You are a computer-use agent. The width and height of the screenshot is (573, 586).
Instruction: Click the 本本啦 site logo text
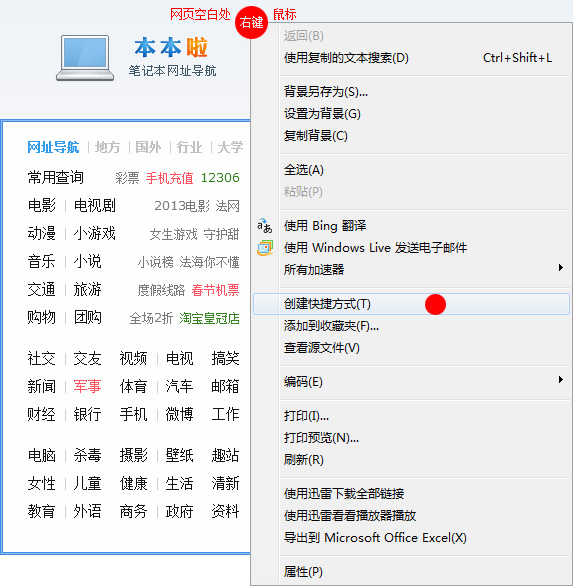pyautogui.click(x=171, y=47)
